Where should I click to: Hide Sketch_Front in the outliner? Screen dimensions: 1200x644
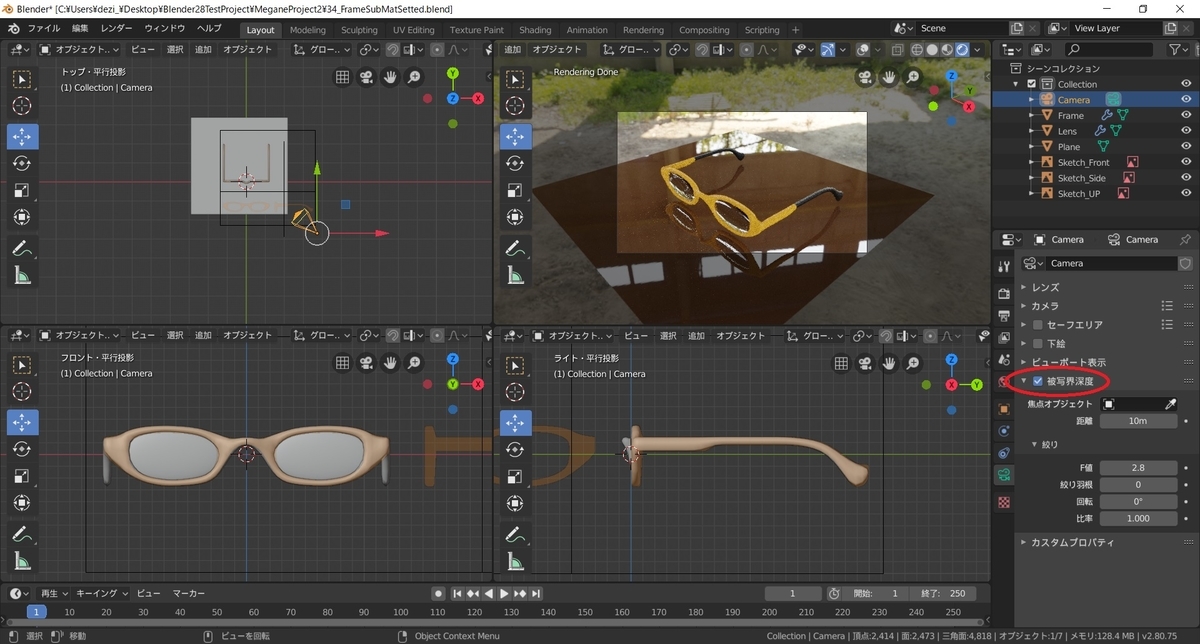tap(1186, 162)
